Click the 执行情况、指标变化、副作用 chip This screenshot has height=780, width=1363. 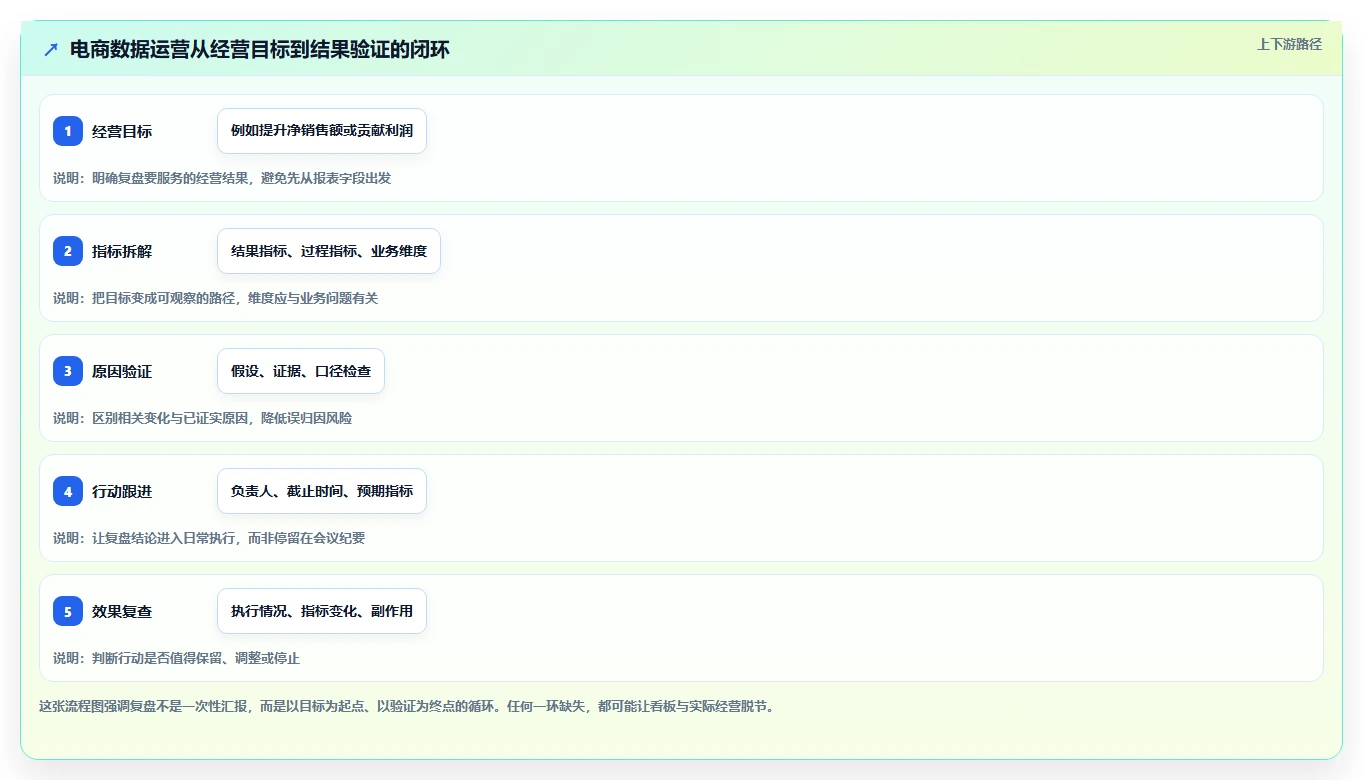point(322,611)
